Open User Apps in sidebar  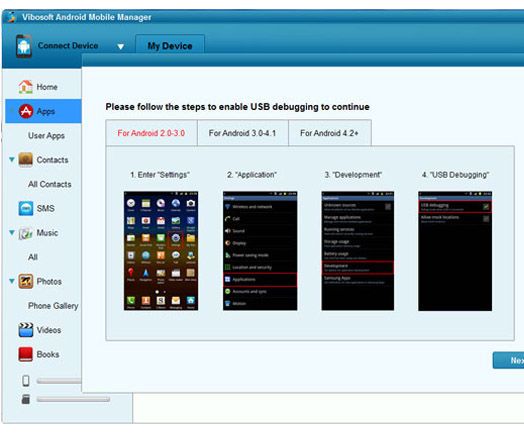click(x=46, y=136)
